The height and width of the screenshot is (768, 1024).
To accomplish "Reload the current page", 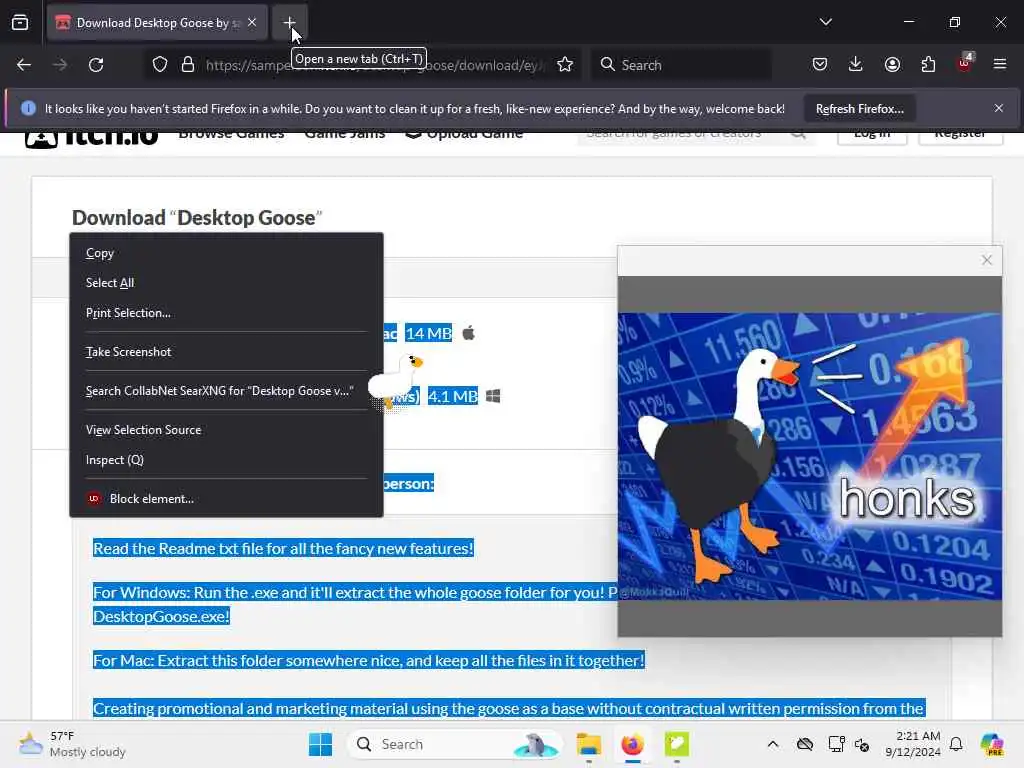I will [96, 65].
